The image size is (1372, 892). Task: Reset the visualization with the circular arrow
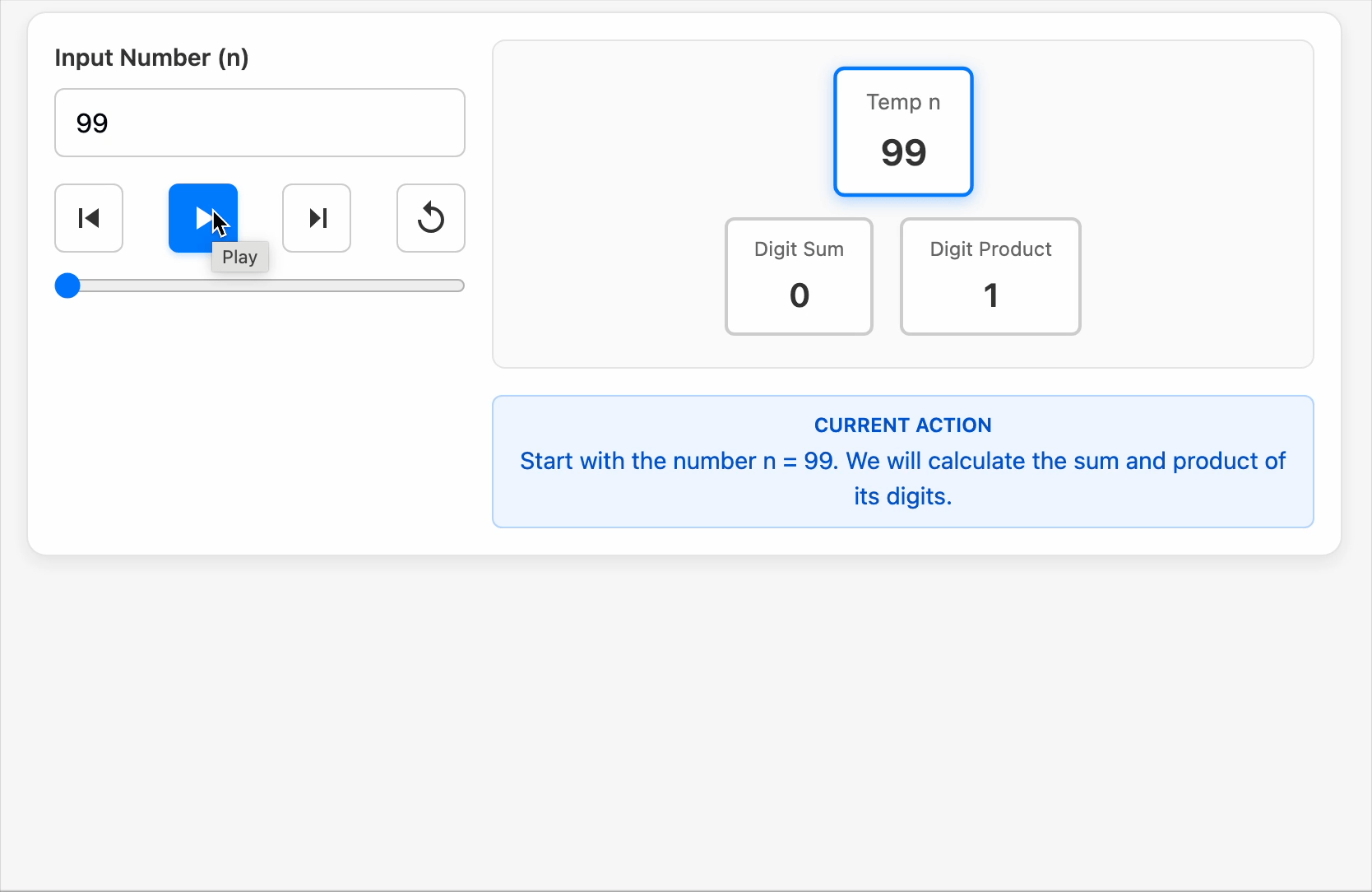[x=431, y=218]
